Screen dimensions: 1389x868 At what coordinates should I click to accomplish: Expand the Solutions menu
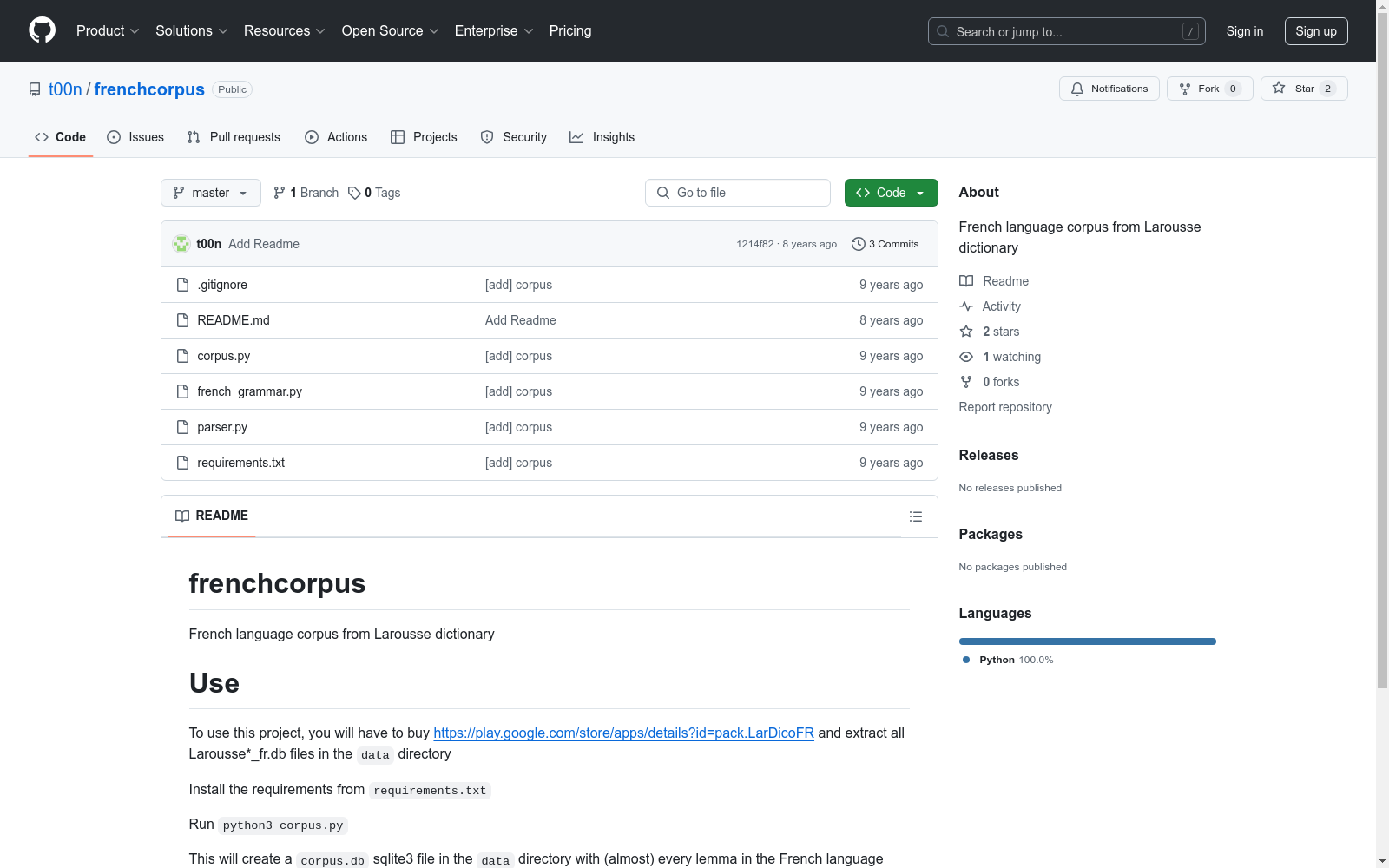192,30
